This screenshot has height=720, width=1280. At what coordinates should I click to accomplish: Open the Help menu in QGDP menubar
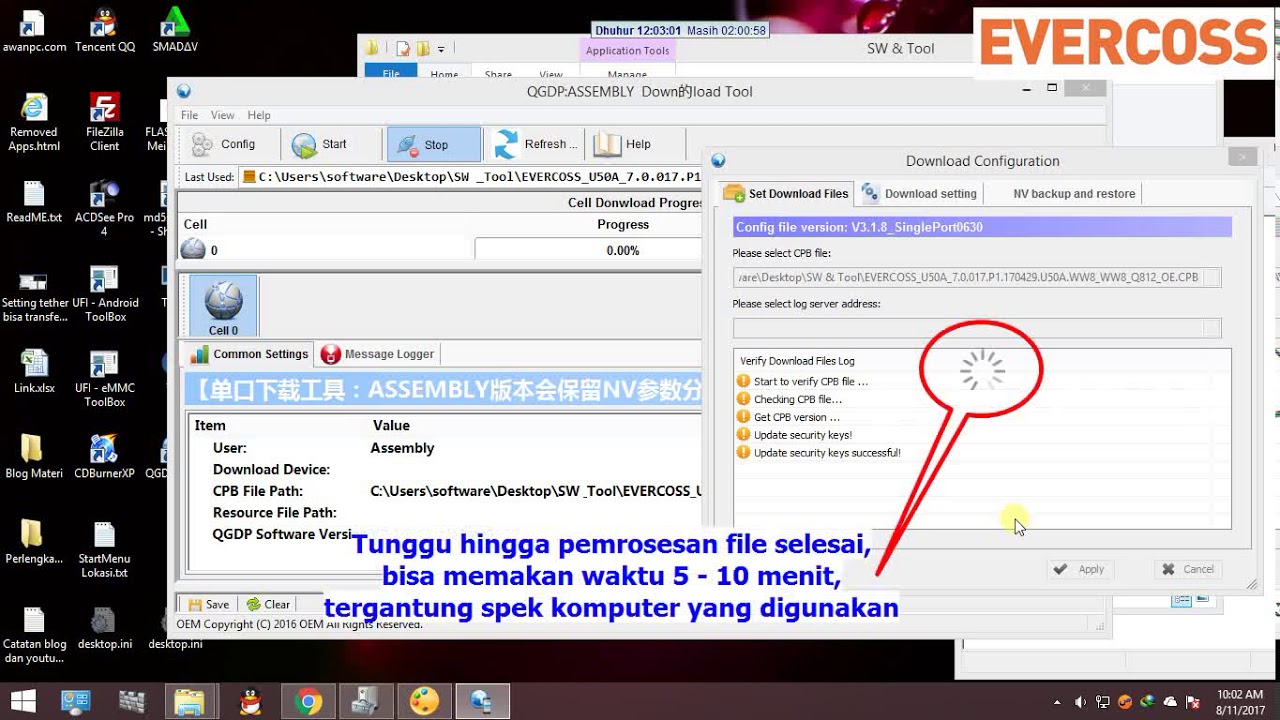click(x=259, y=115)
